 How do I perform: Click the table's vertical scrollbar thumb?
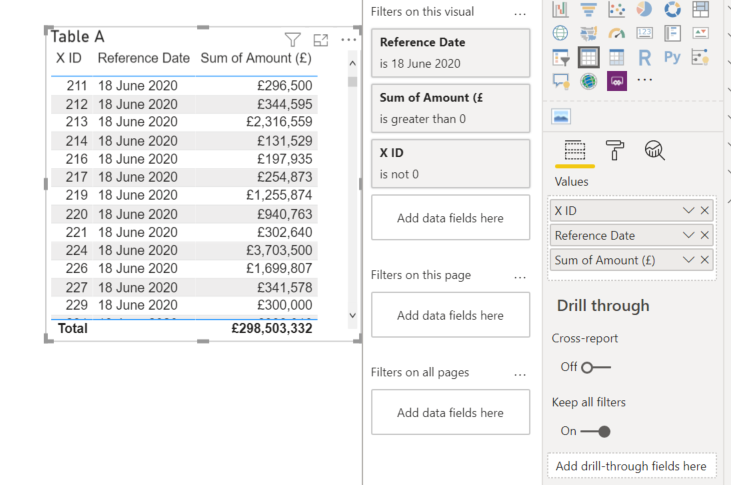click(352, 82)
